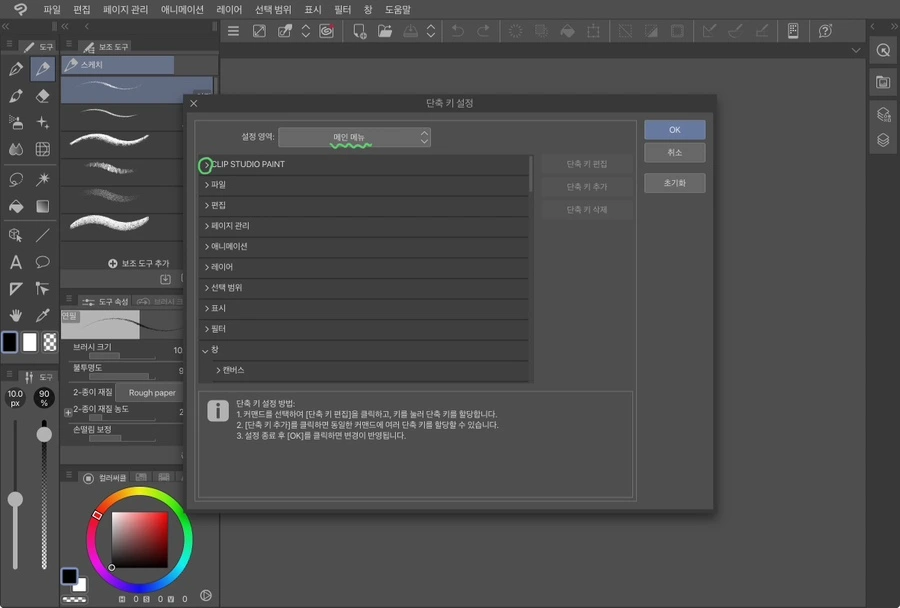Click the 단축 키 편집 button

[x=587, y=164]
